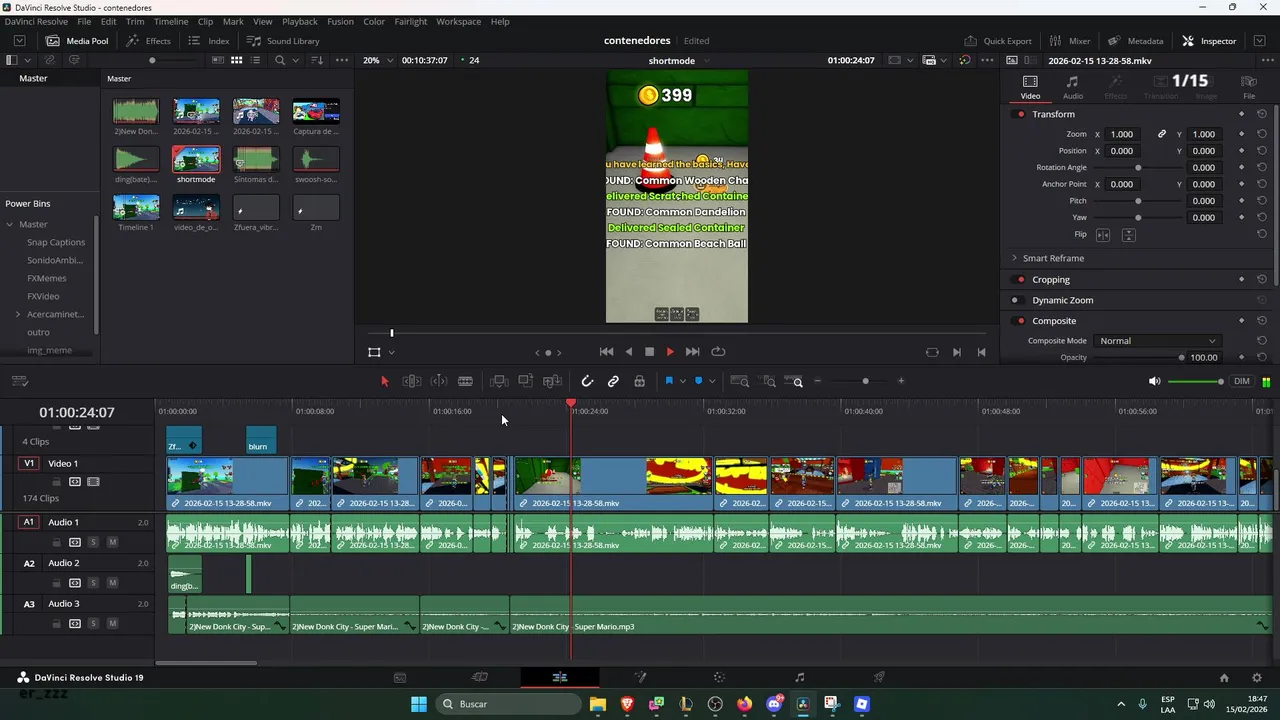The image size is (1280, 720).
Task: Open viewer transform overlay dropdown arrow
Action: [391, 352]
